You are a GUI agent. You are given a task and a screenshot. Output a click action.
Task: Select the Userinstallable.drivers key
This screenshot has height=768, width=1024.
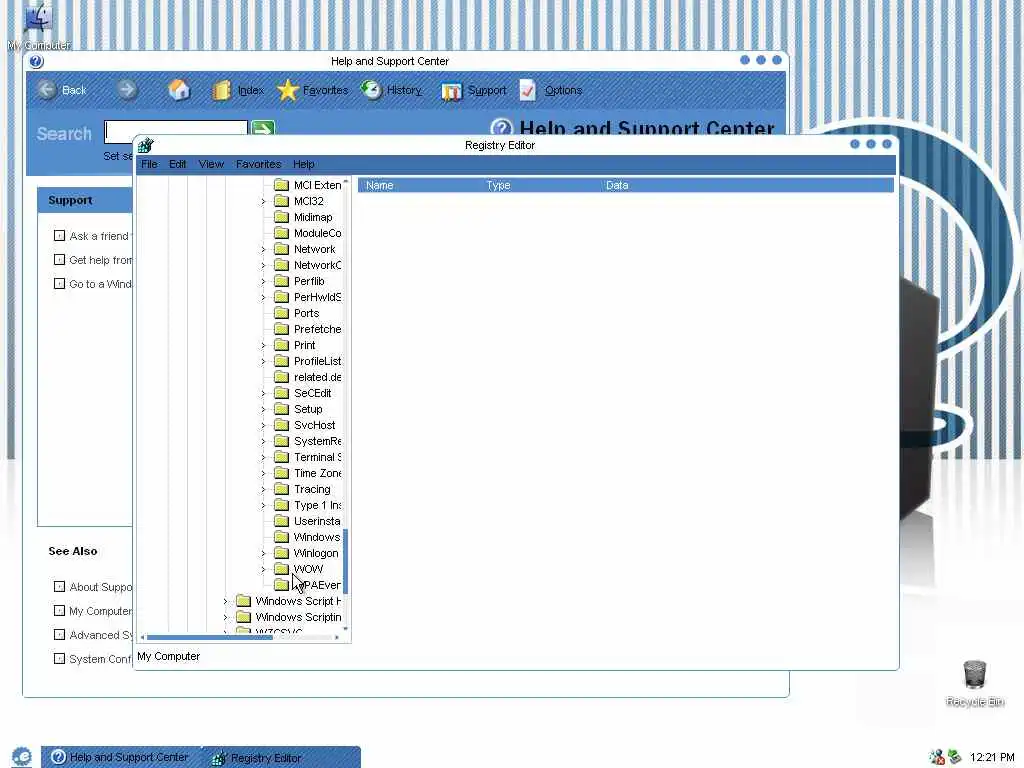pyautogui.click(x=317, y=521)
